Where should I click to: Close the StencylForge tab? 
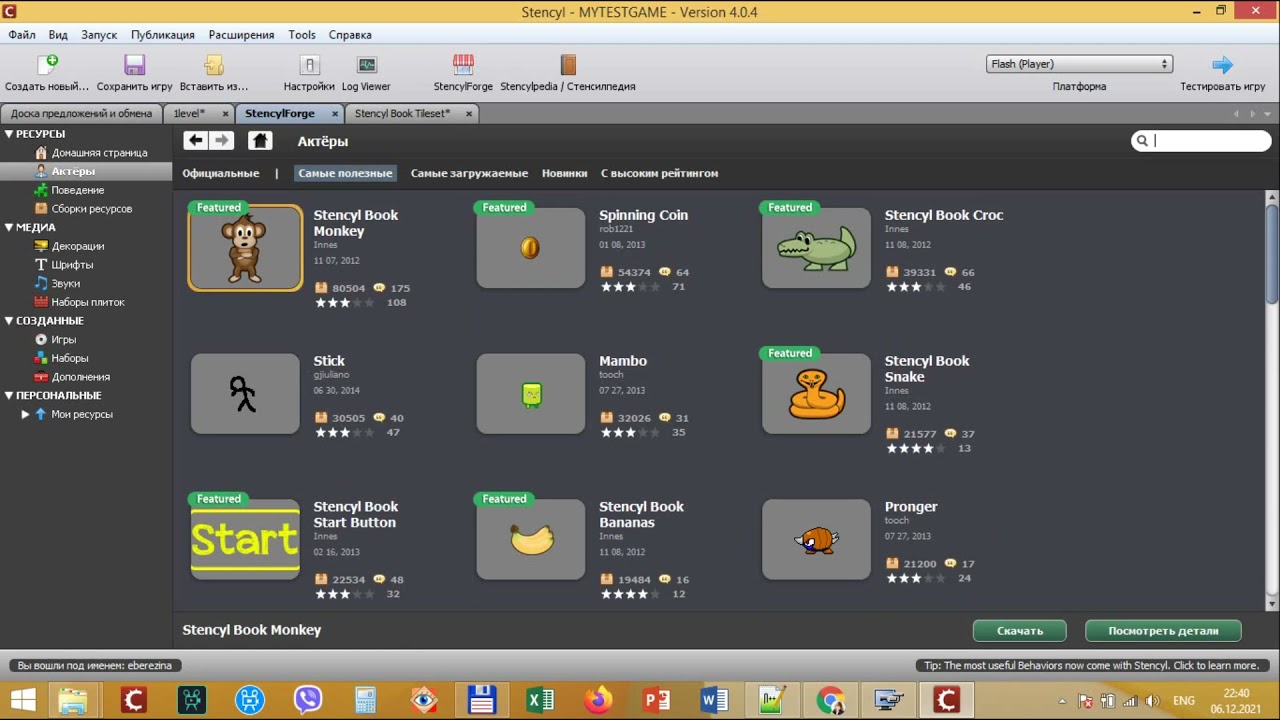tap(335, 114)
